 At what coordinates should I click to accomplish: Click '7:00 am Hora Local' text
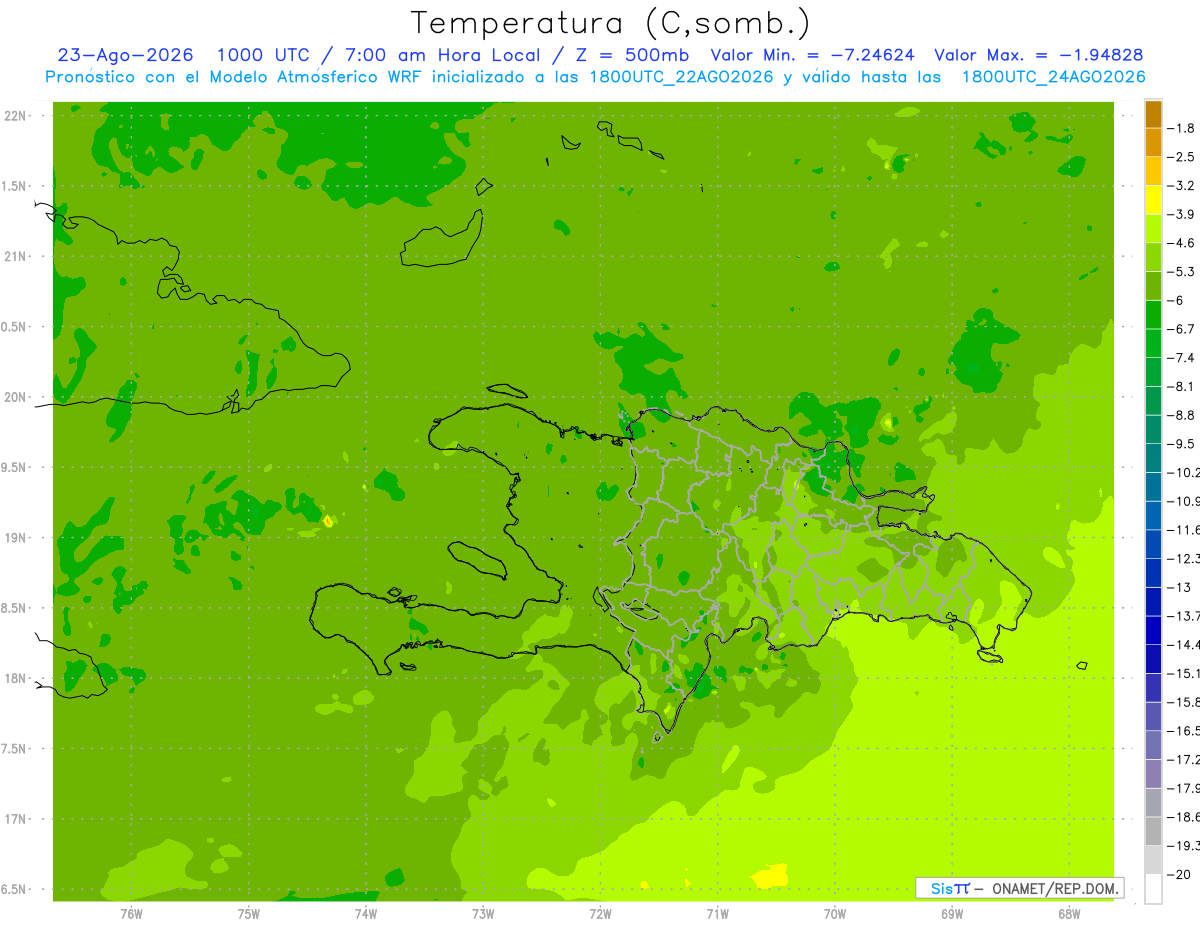click(x=441, y=56)
